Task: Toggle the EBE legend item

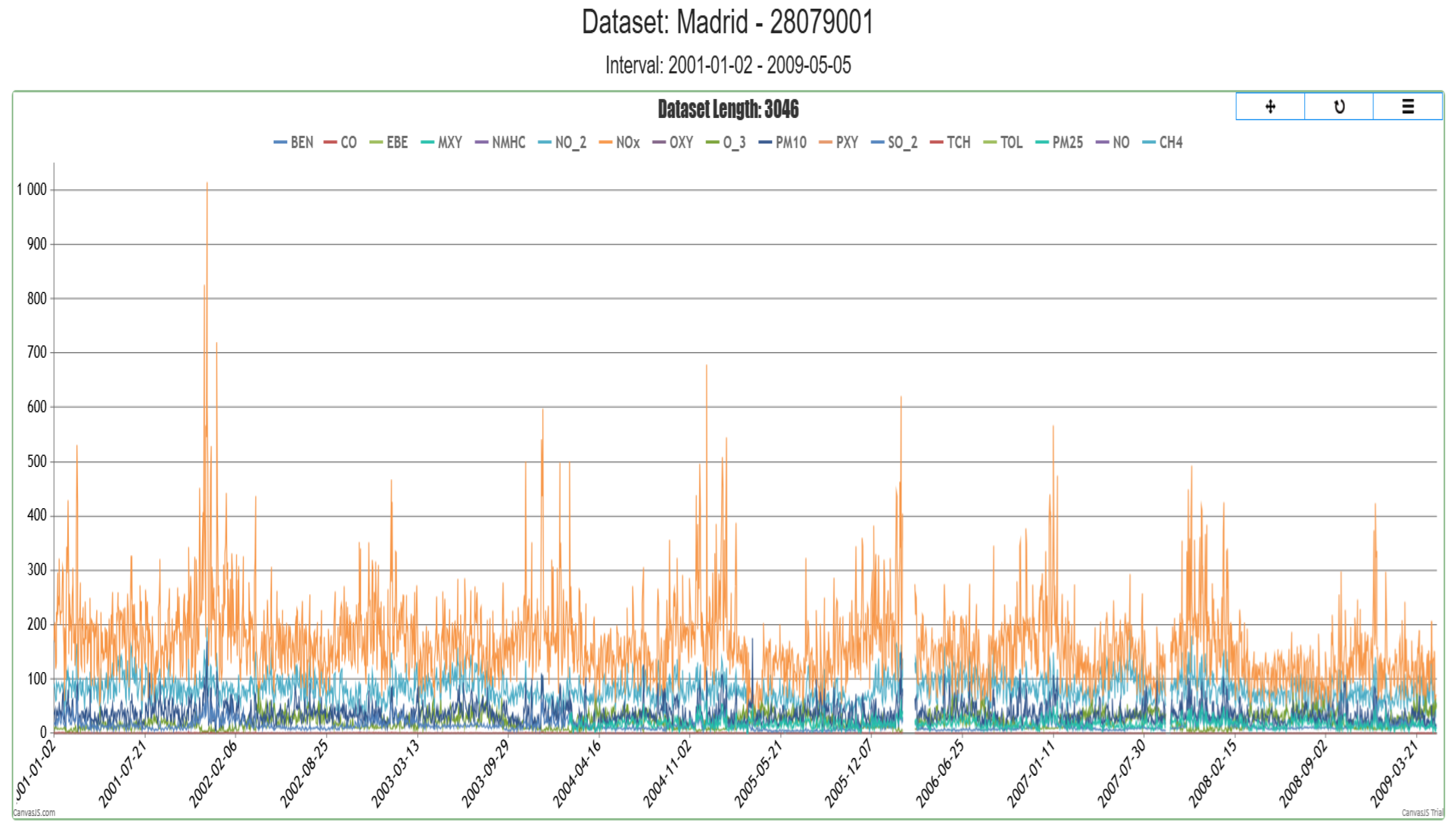Action: click(388, 143)
